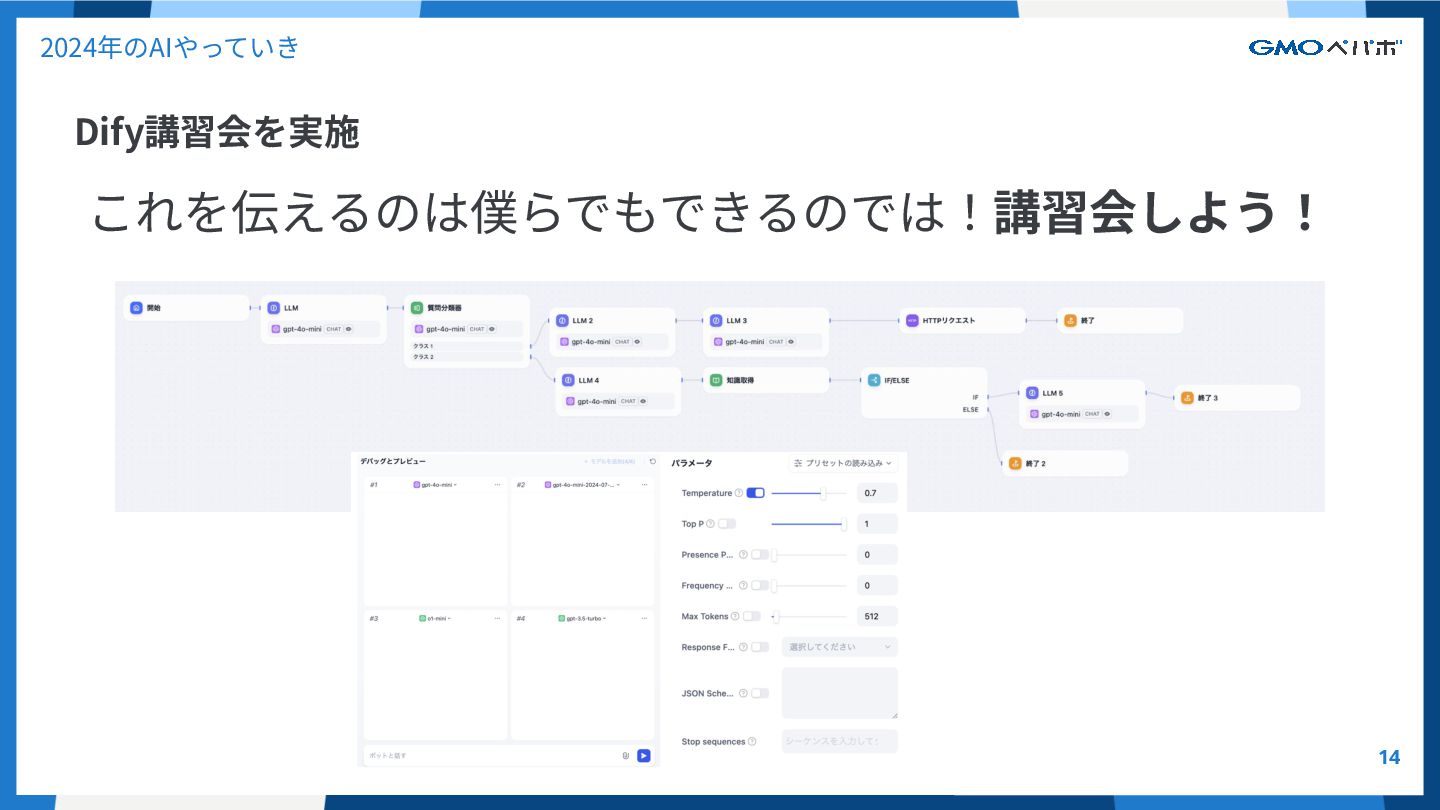Image resolution: width=1440 pixels, height=810 pixels.
Task: Click the attachment icon in chat input
Action: pos(625,756)
